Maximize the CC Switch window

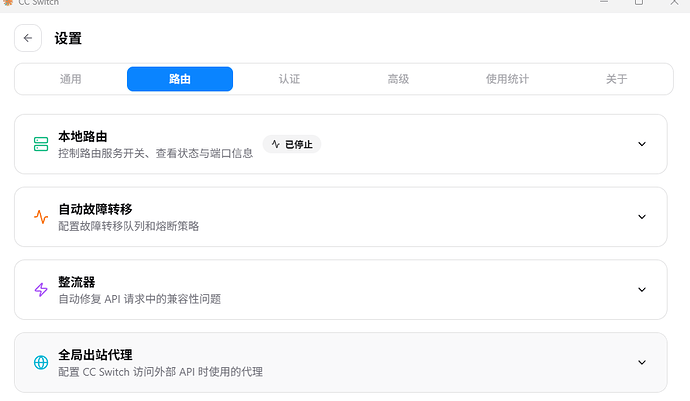pos(639,2)
